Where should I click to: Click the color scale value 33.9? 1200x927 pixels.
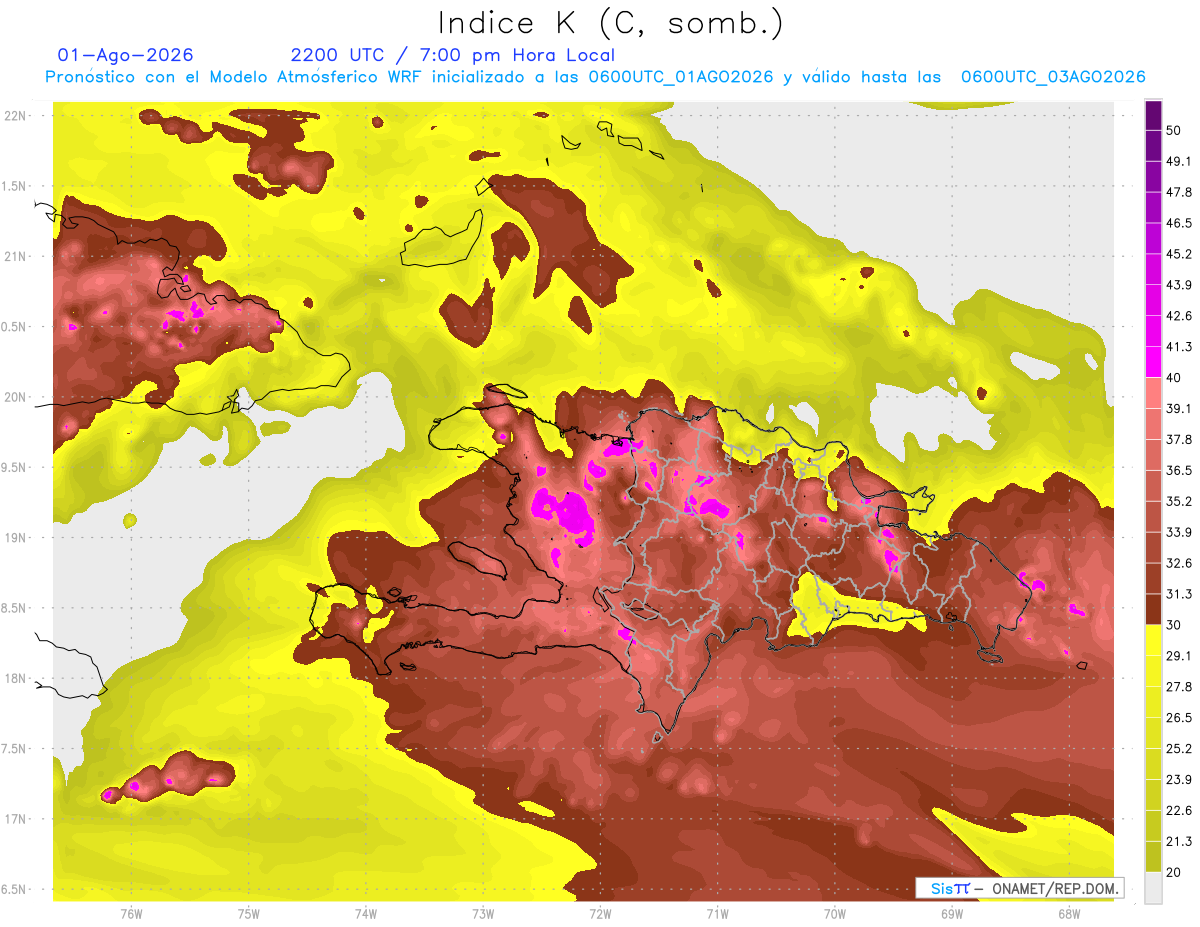pyautogui.click(x=1180, y=532)
